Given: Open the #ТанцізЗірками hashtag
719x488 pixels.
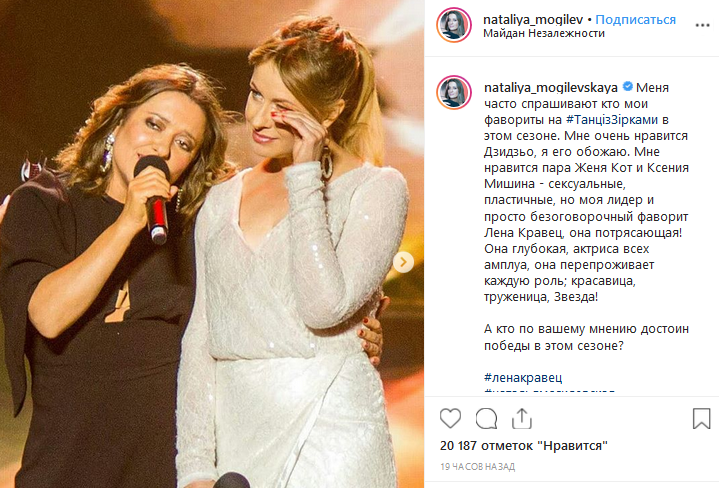Looking at the screenshot, I should point(612,120).
